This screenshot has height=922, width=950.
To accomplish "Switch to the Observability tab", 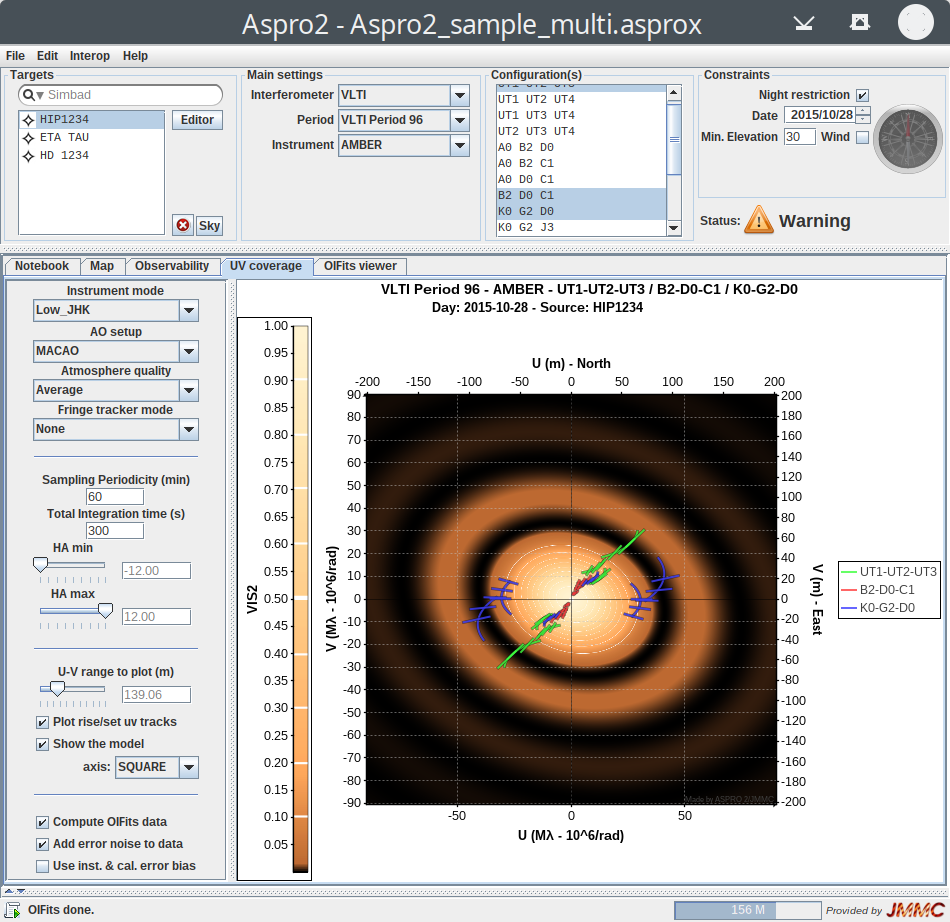I will [x=171, y=266].
